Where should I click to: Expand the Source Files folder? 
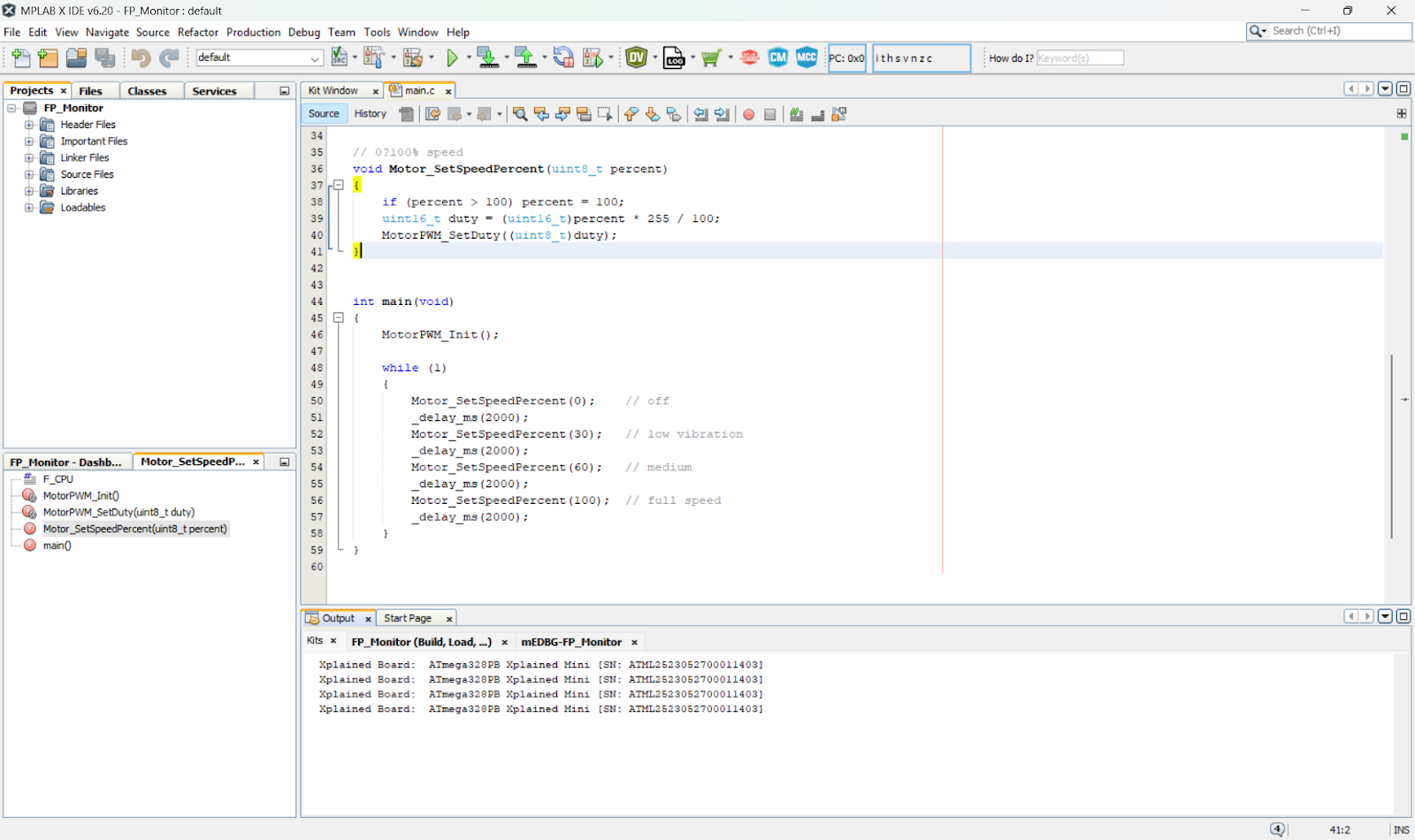(29, 175)
